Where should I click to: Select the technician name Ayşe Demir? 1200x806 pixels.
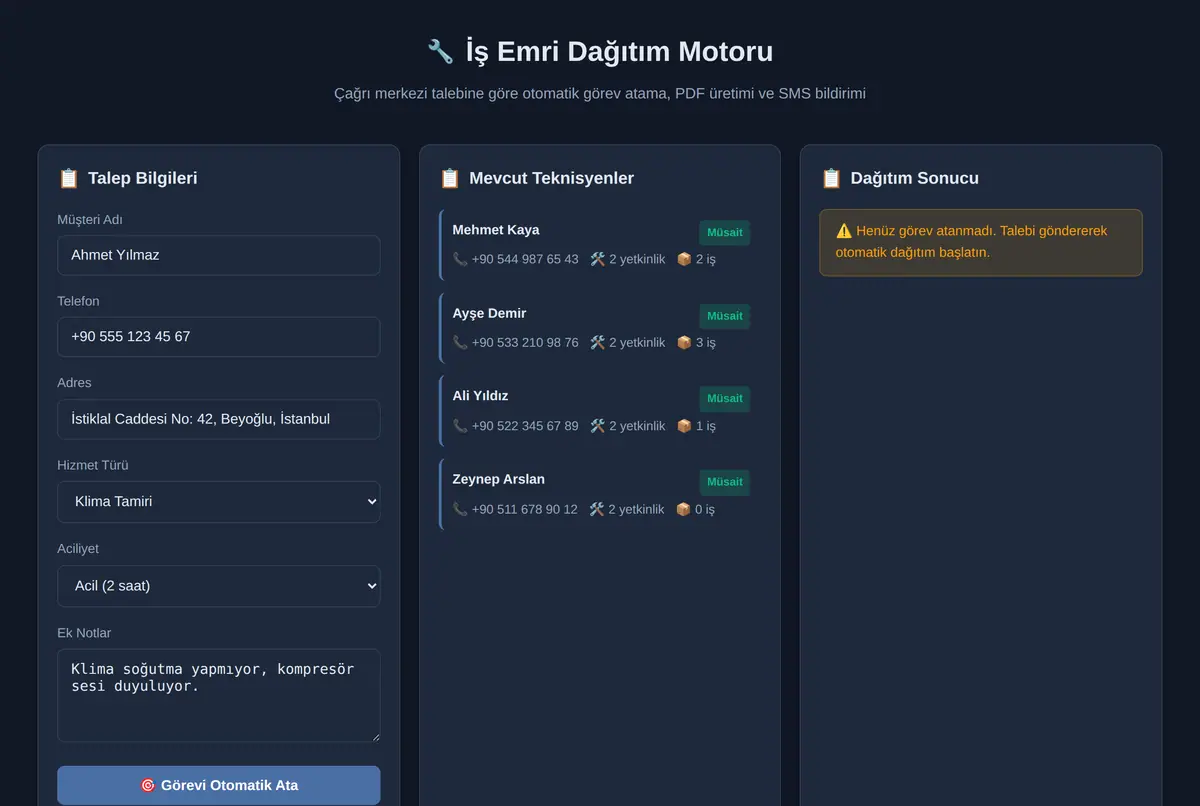click(x=489, y=313)
